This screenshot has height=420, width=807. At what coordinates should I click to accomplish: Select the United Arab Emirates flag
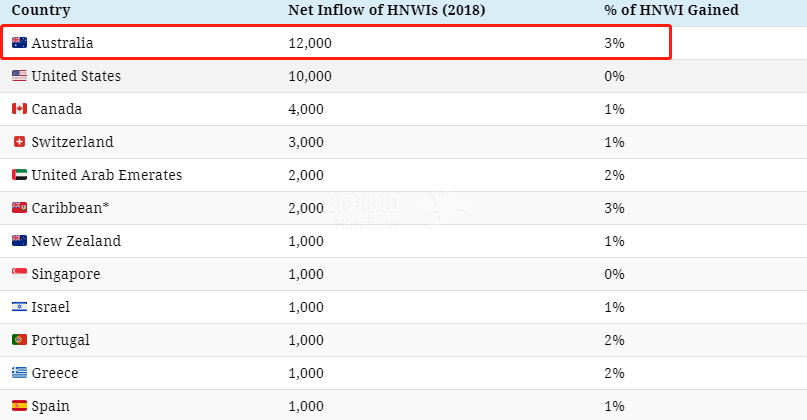(x=19, y=175)
